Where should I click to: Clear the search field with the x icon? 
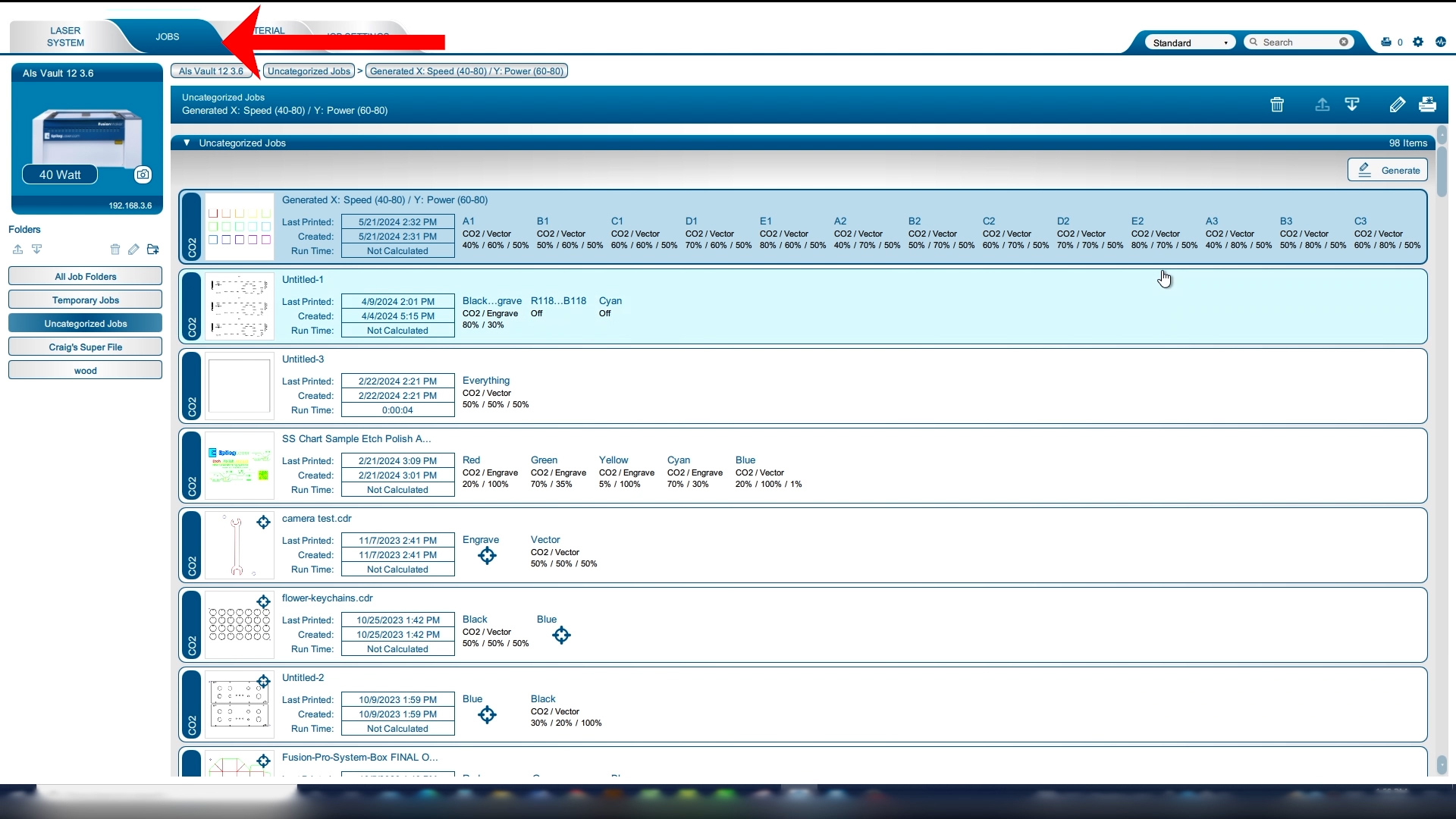pos(1344,42)
